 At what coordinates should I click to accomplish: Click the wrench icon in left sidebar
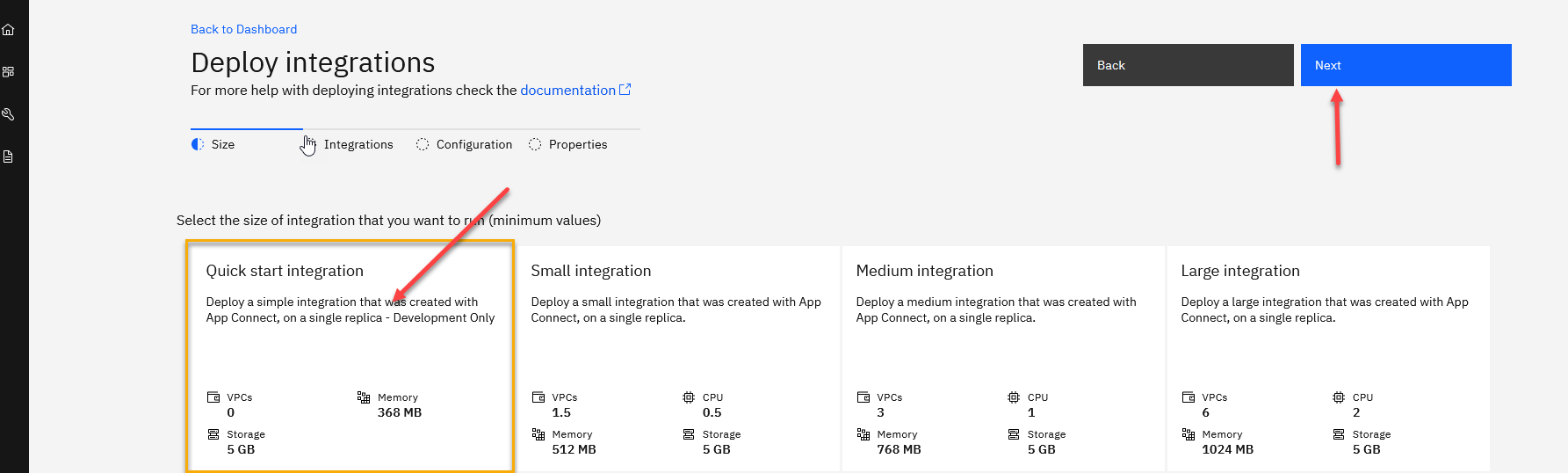pyautogui.click(x=9, y=114)
